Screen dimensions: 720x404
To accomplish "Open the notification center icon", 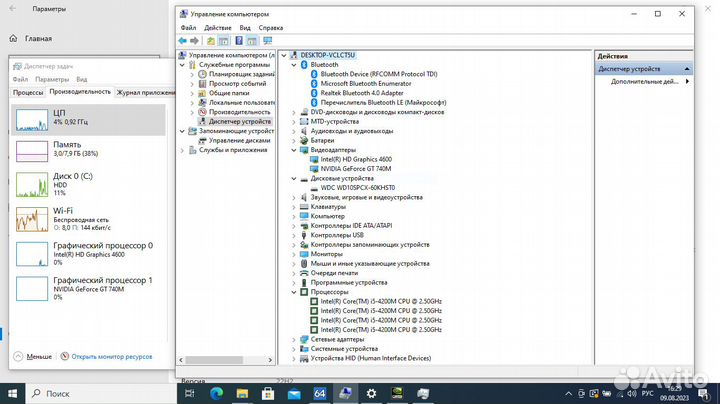I will [703, 394].
